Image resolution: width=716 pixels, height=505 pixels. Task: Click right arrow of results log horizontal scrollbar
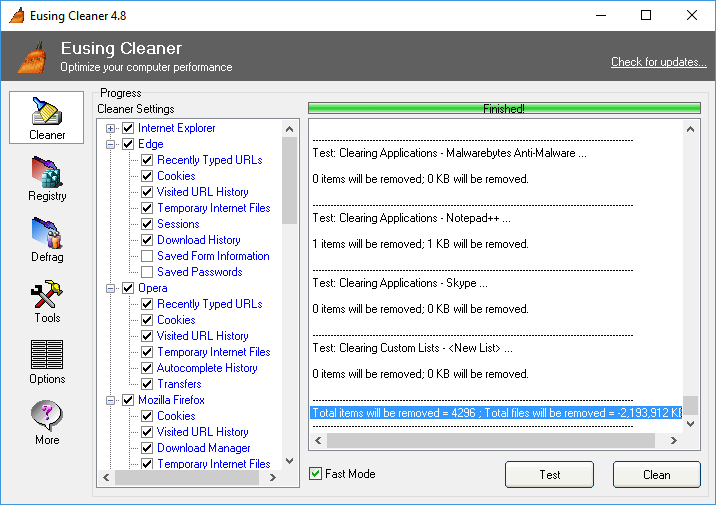pos(674,441)
